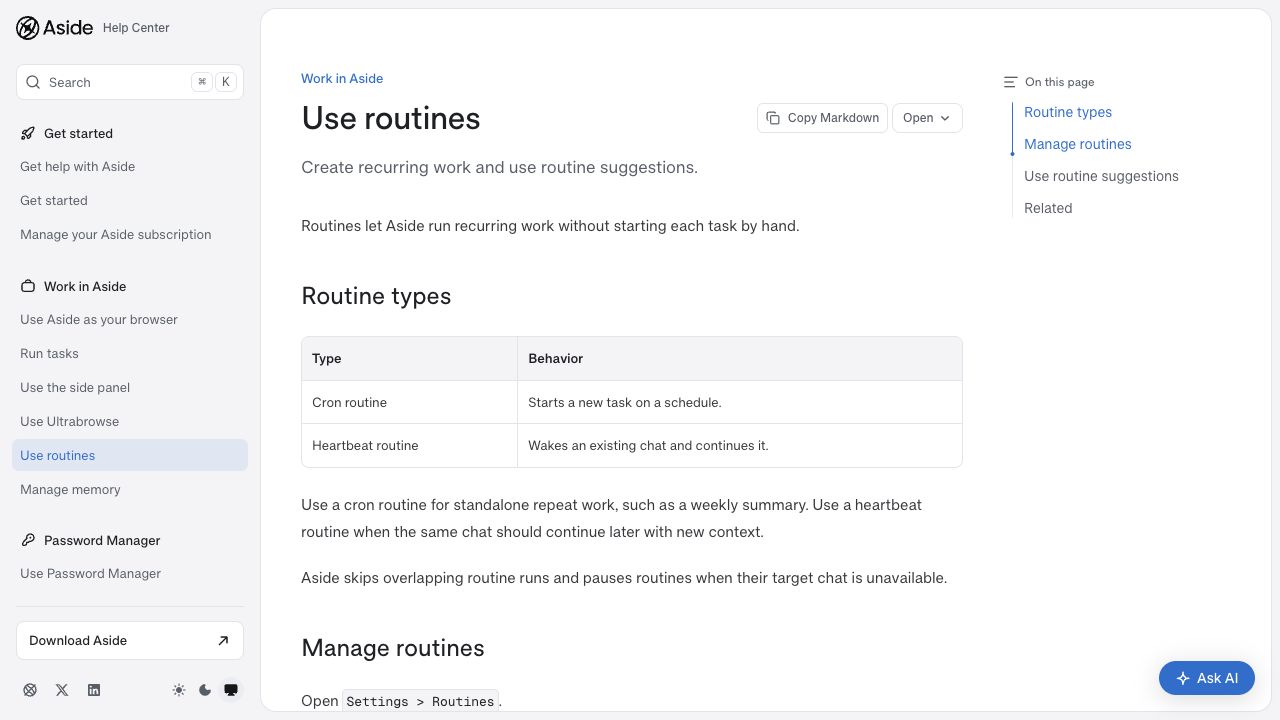Jump to Manage routines in page outline

tap(1078, 144)
